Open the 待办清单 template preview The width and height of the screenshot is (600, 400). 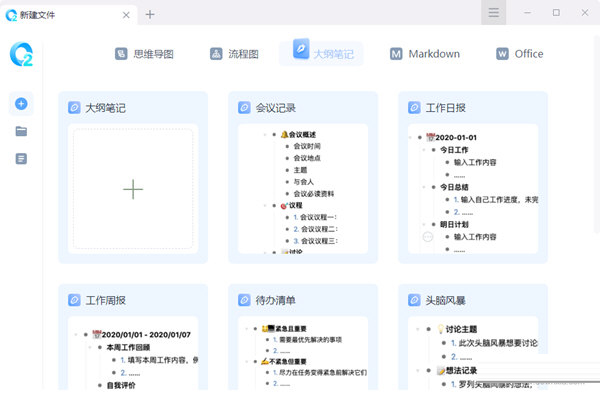[303, 353]
